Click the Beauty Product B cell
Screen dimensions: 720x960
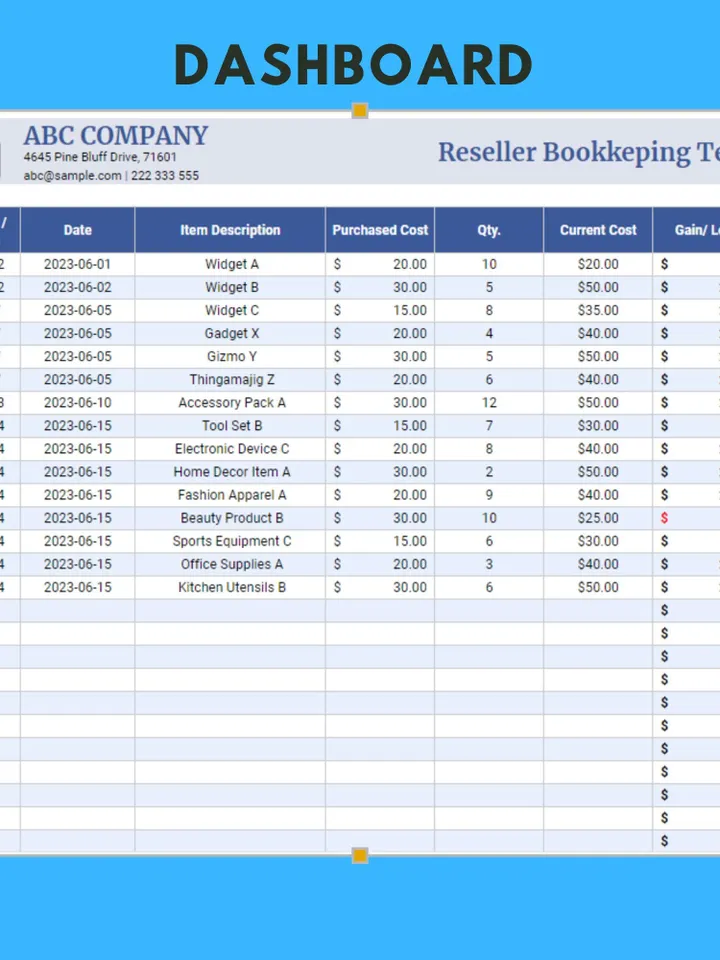231,518
